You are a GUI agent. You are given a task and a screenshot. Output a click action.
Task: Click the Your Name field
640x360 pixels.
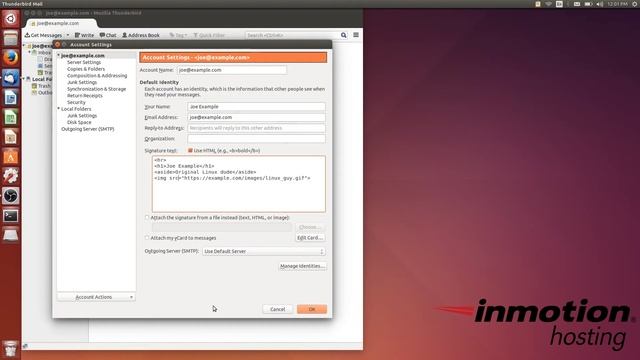(256, 107)
